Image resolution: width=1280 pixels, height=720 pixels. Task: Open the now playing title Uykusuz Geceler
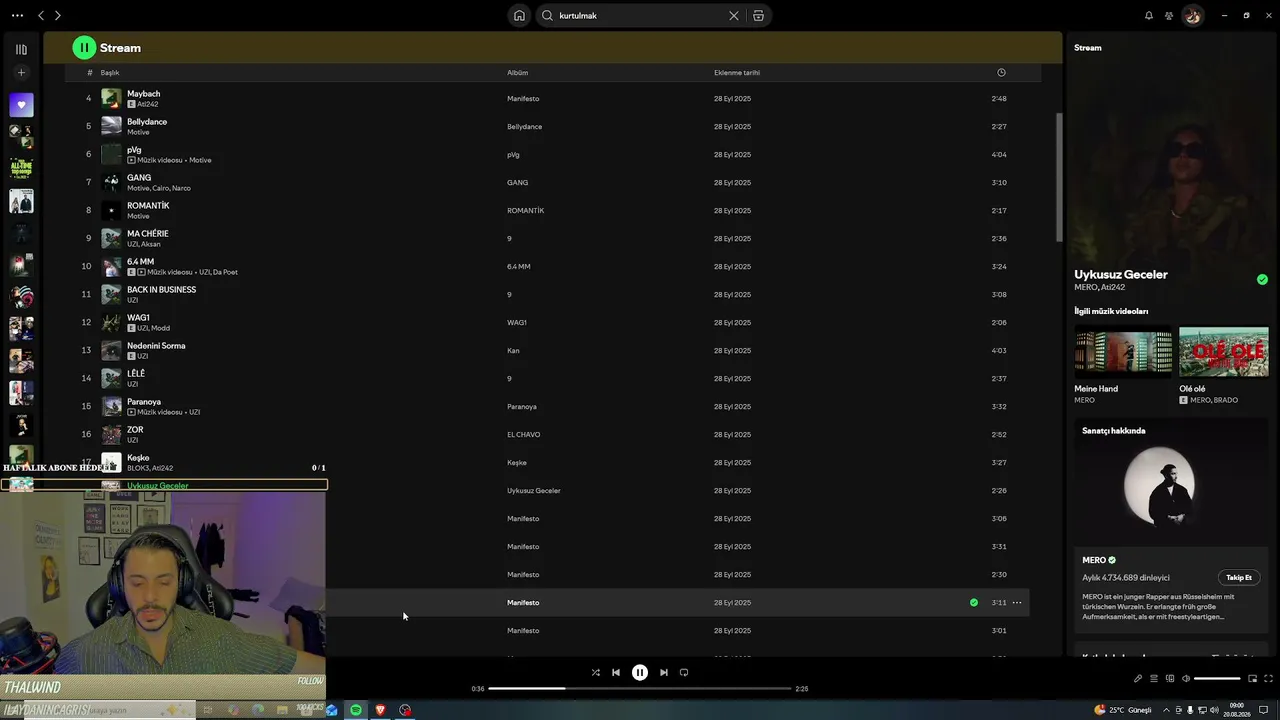point(1121,274)
